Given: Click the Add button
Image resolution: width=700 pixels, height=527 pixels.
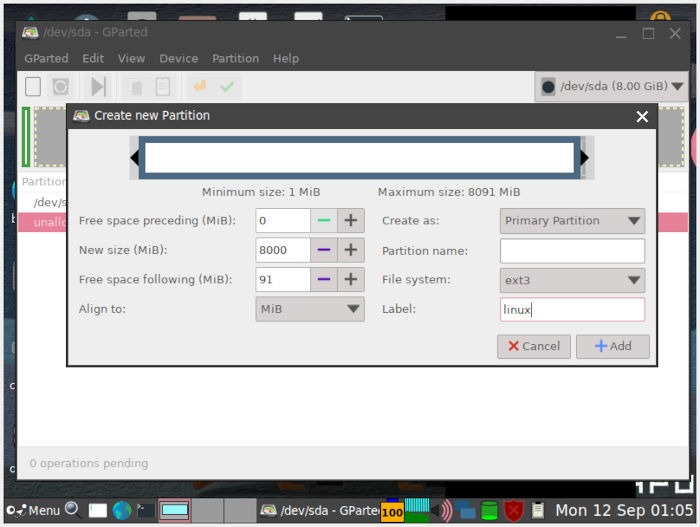Looking at the screenshot, I should tap(612, 347).
